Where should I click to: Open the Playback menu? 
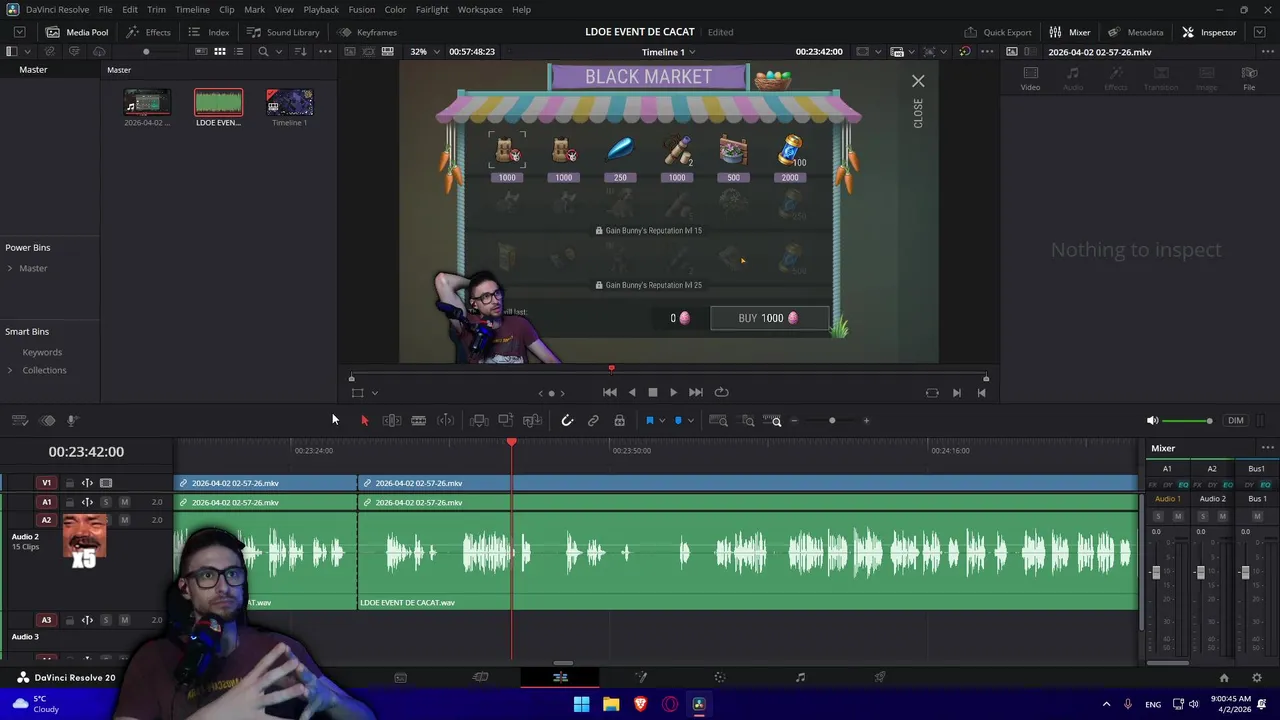pyautogui.click(x=321, y=9)
